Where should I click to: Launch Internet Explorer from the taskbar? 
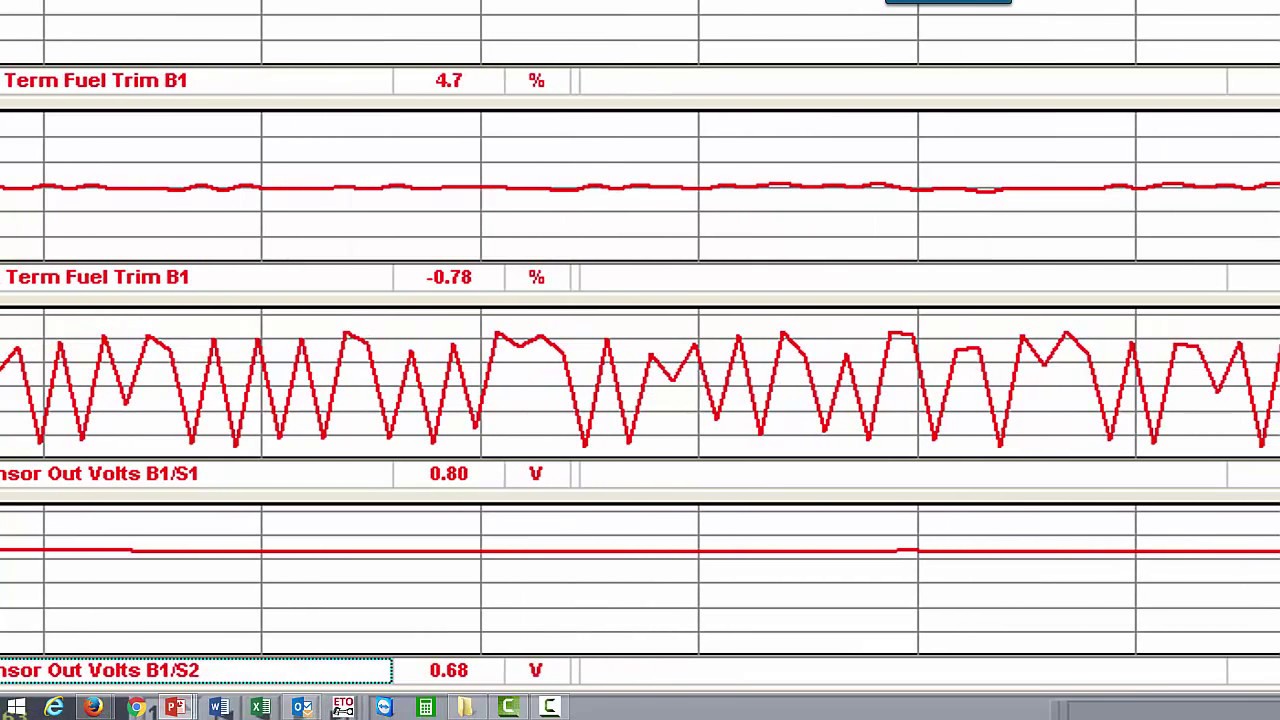point(54,708)
